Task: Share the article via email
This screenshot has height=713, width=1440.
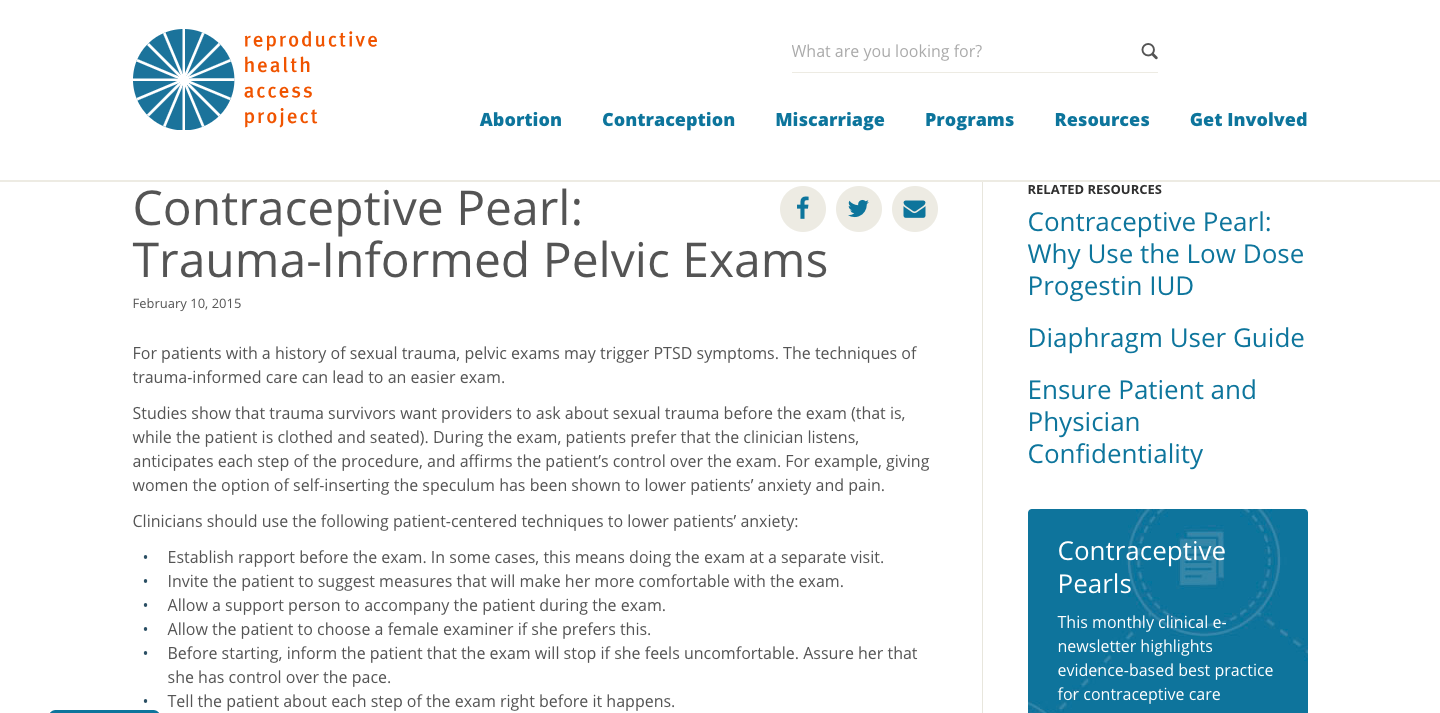Action: coord(914,208)
